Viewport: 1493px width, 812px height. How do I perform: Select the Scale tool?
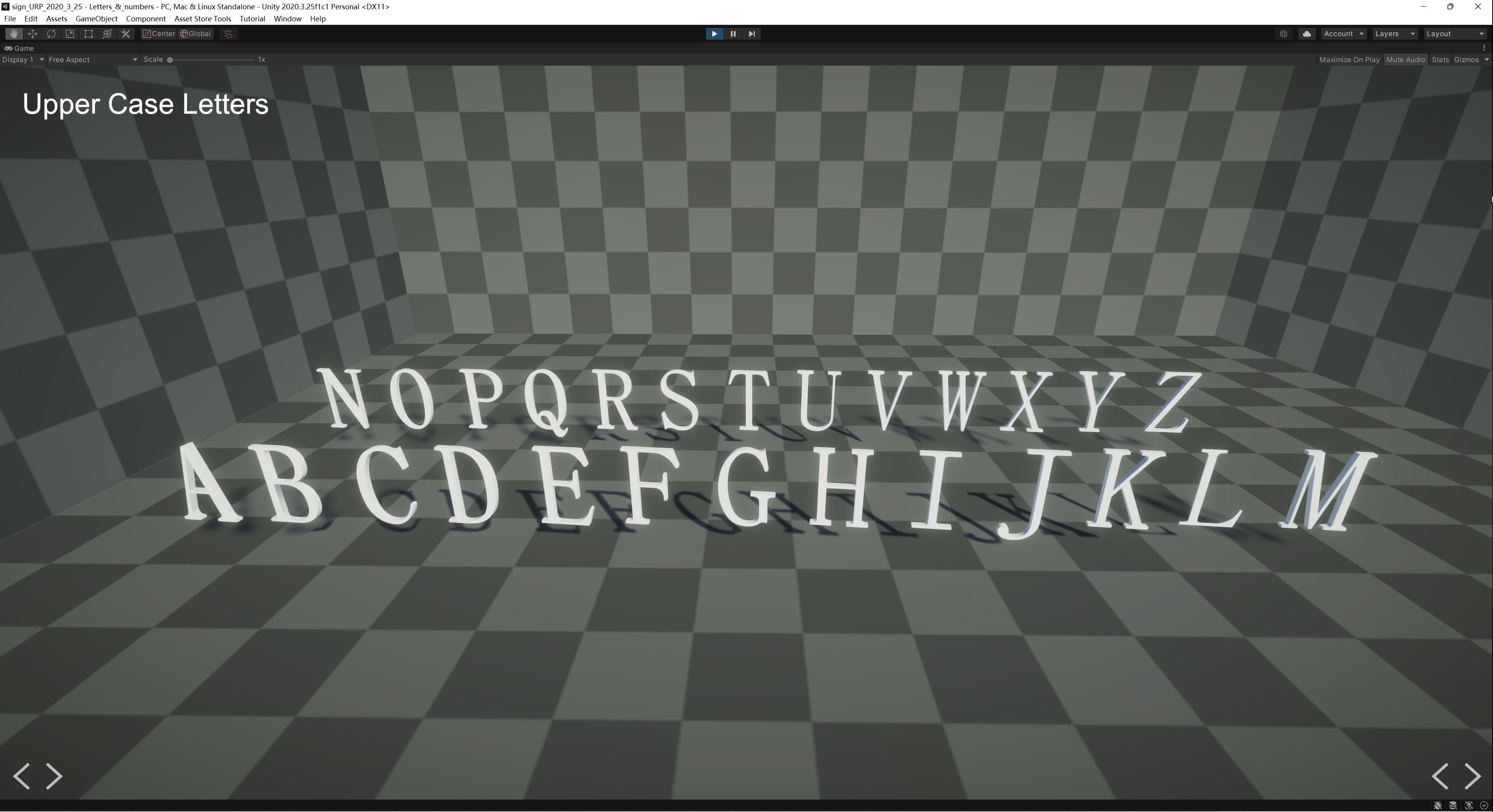tap(70, 34)
